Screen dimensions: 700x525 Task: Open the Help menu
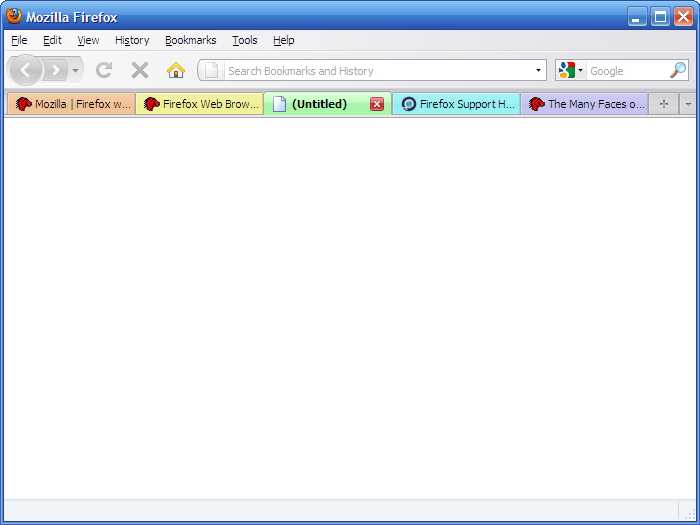point(283,40)
